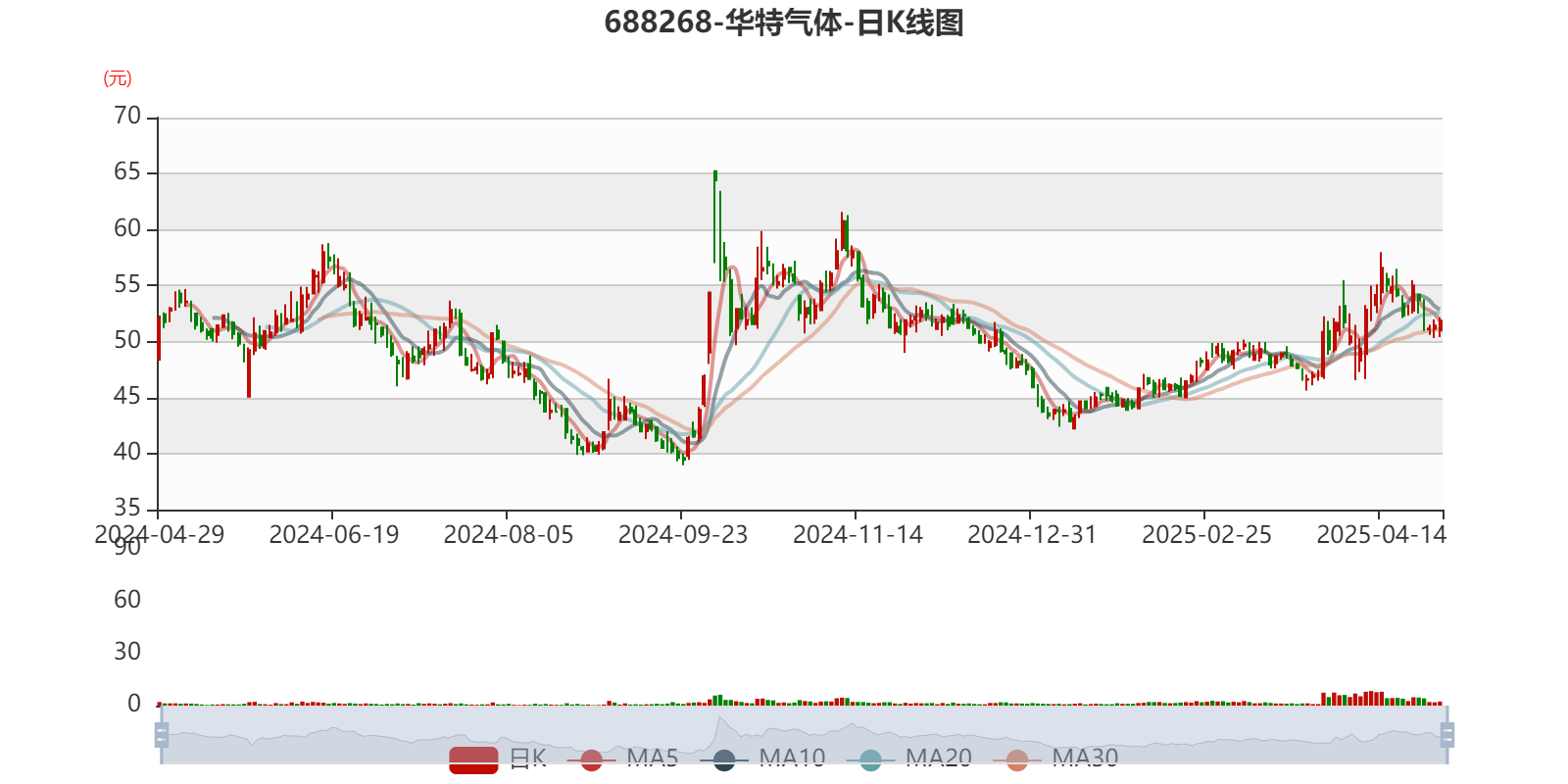Click the 30 volume axis label
Image resolution: width=1568 pixels, height=784 pixels.
pyautogui.click(x=127, y=652)
